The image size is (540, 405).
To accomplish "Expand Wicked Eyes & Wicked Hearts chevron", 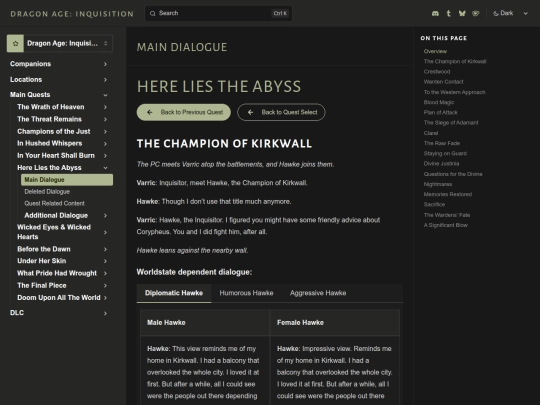I will 105,232.
